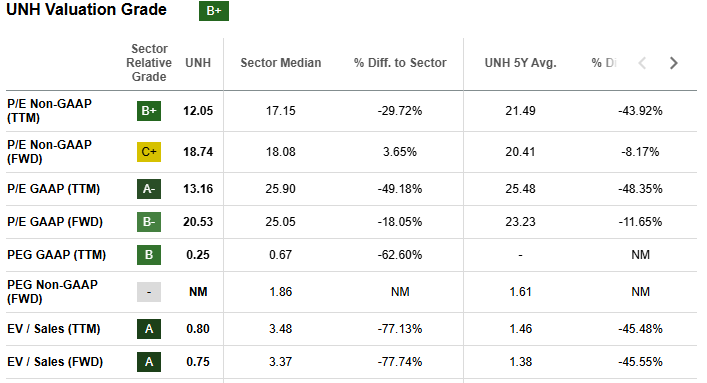Click the right arrow to show more columns

[674, 63]
